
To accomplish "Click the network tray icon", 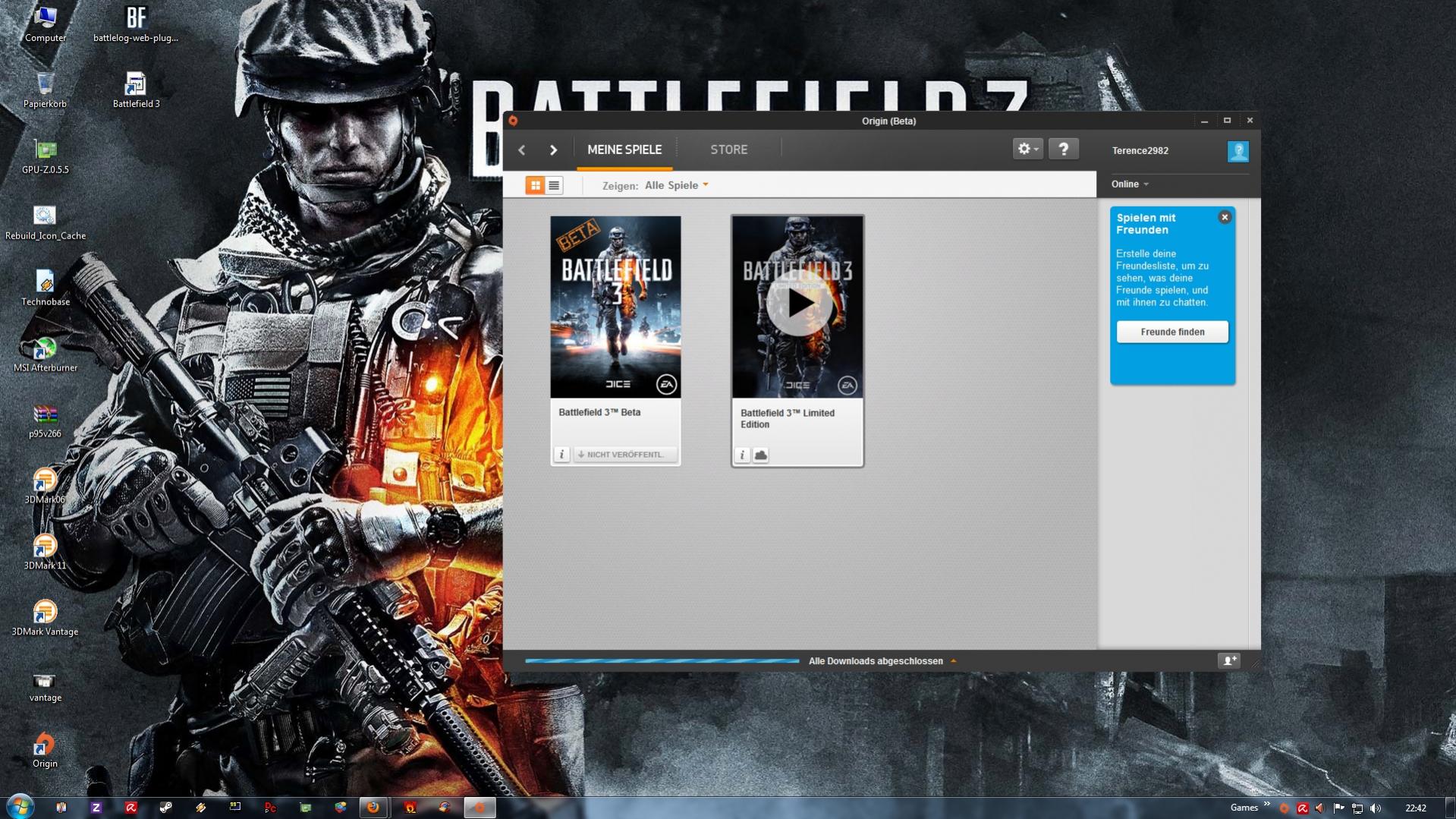I will (1357, 808).
